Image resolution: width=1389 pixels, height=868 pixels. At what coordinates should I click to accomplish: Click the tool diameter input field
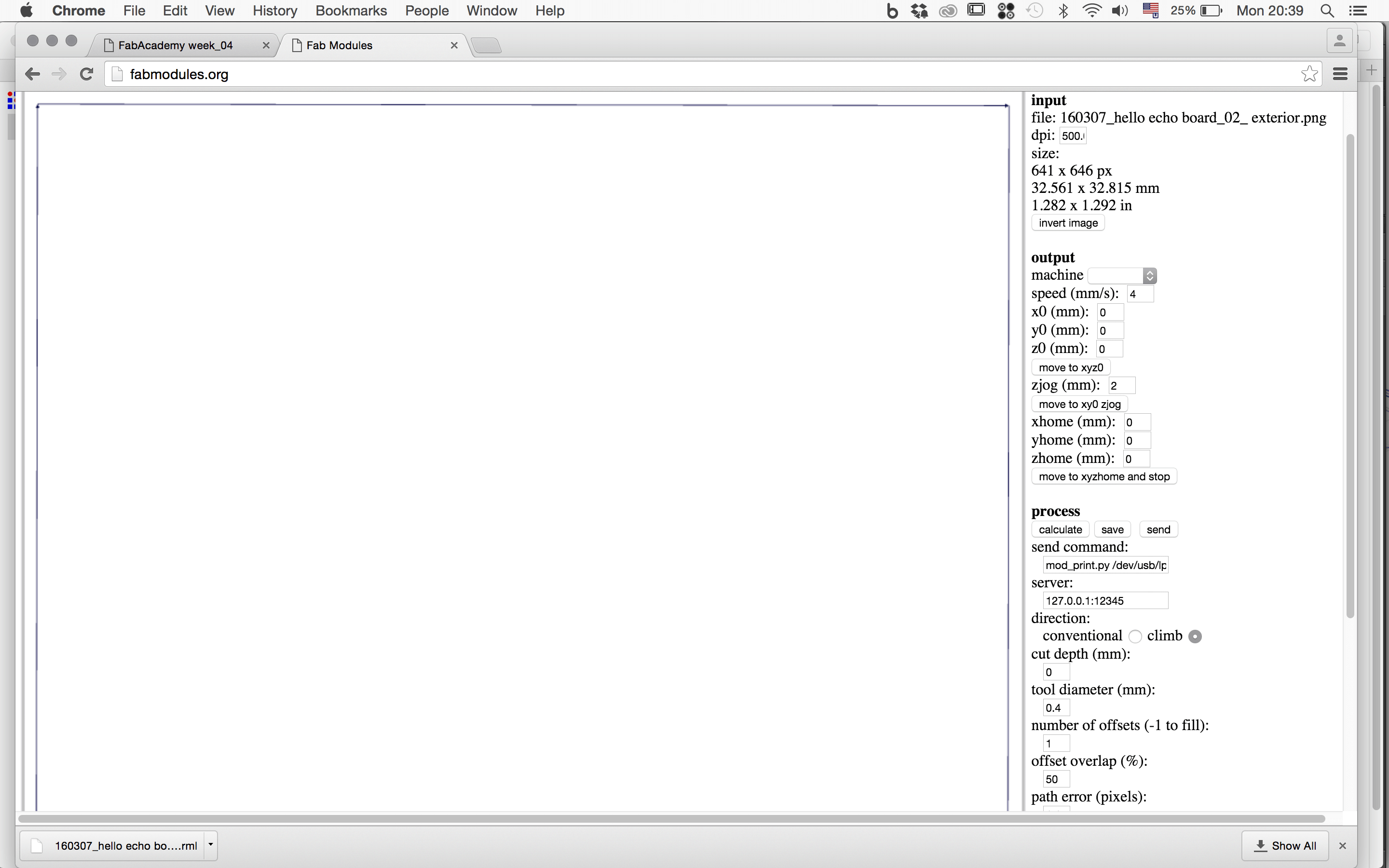[x=1056, y=708]
